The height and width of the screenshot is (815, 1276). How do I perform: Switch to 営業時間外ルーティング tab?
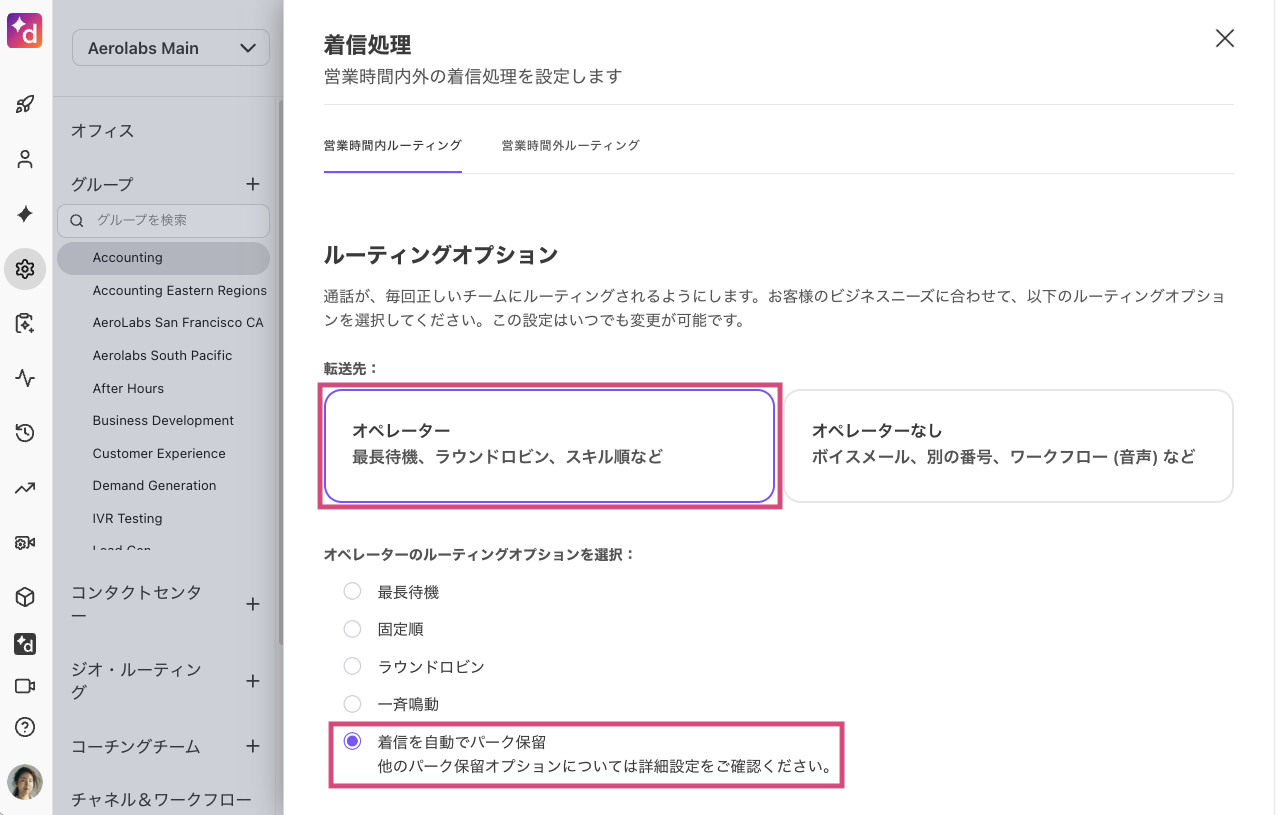pyautogui.click(x=570, y=145)
